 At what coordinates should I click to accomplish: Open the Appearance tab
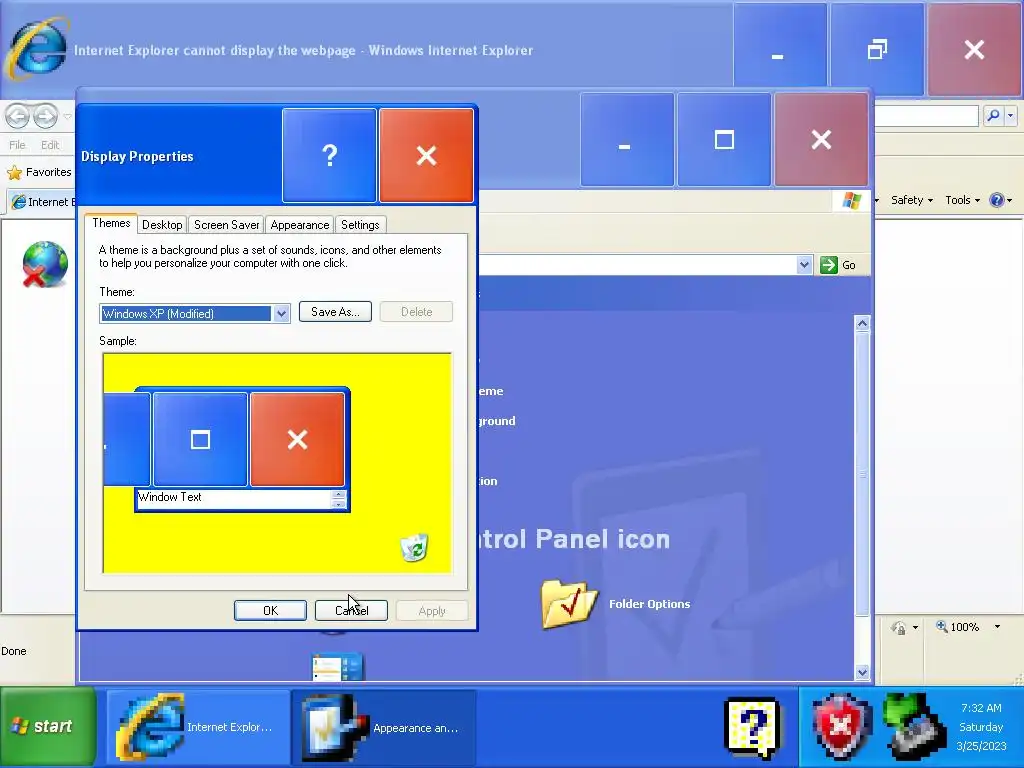coord(300,225)
